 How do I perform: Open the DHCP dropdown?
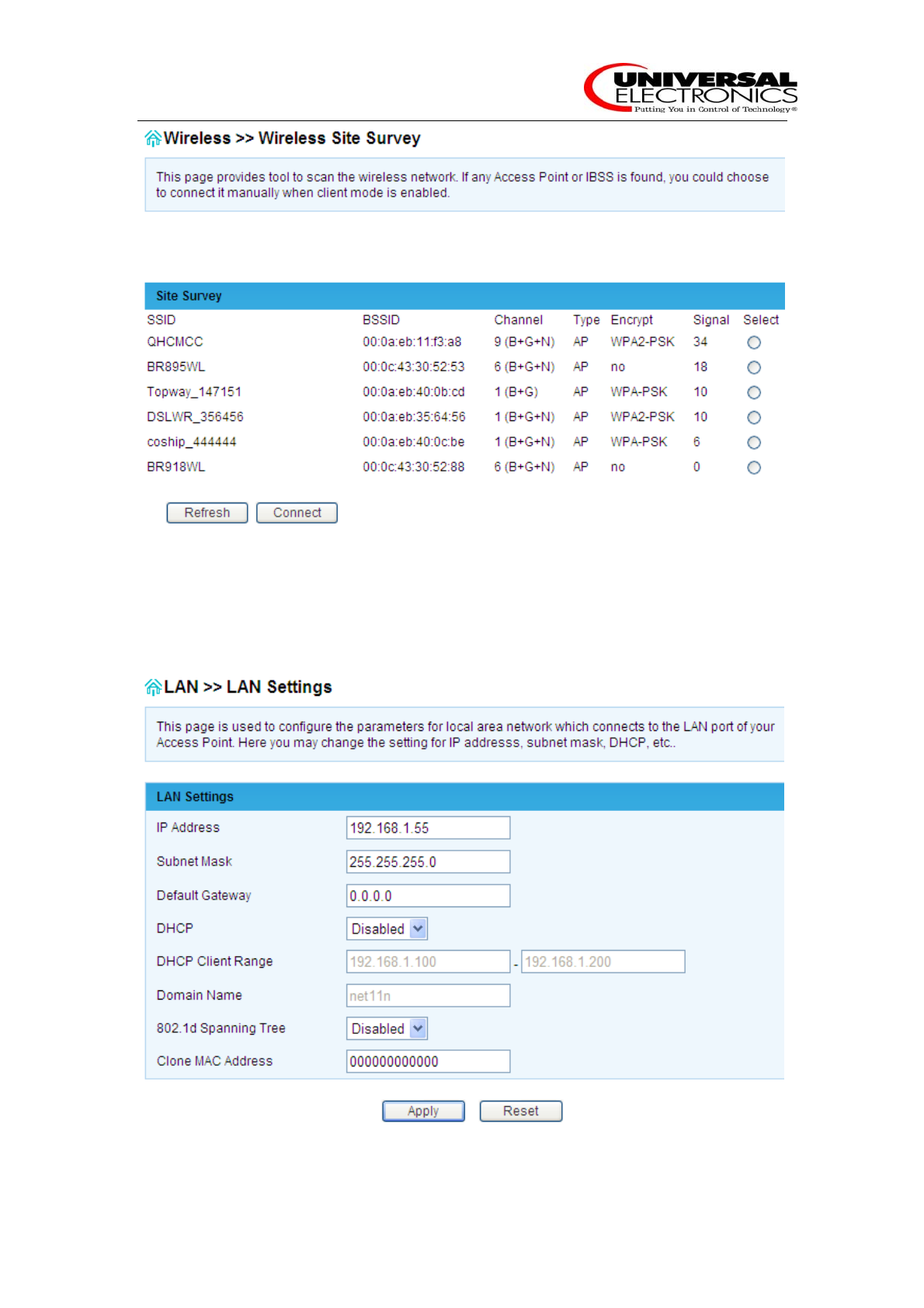pos(387,929)
